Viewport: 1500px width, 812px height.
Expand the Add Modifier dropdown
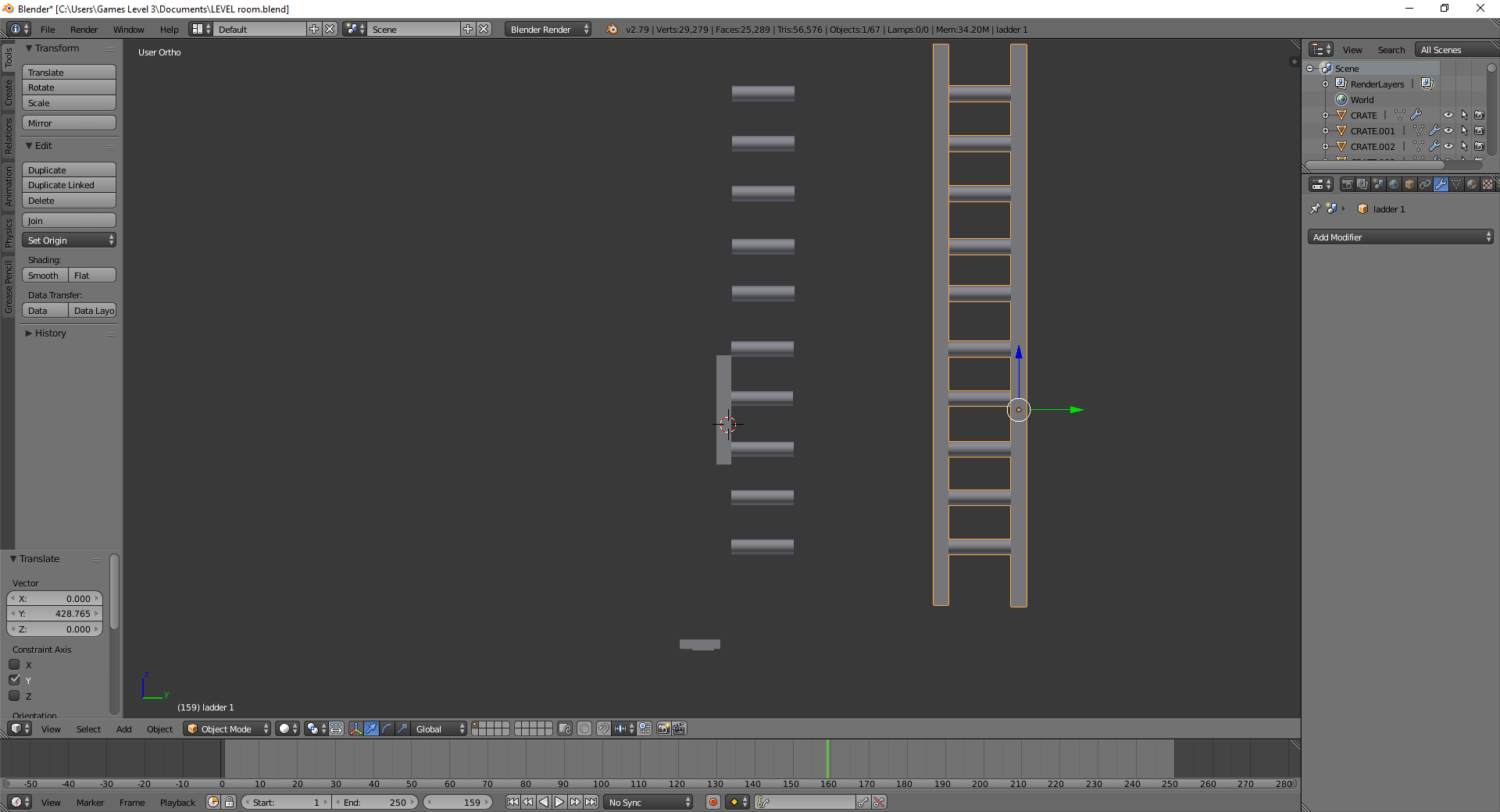pos(1400,237)
